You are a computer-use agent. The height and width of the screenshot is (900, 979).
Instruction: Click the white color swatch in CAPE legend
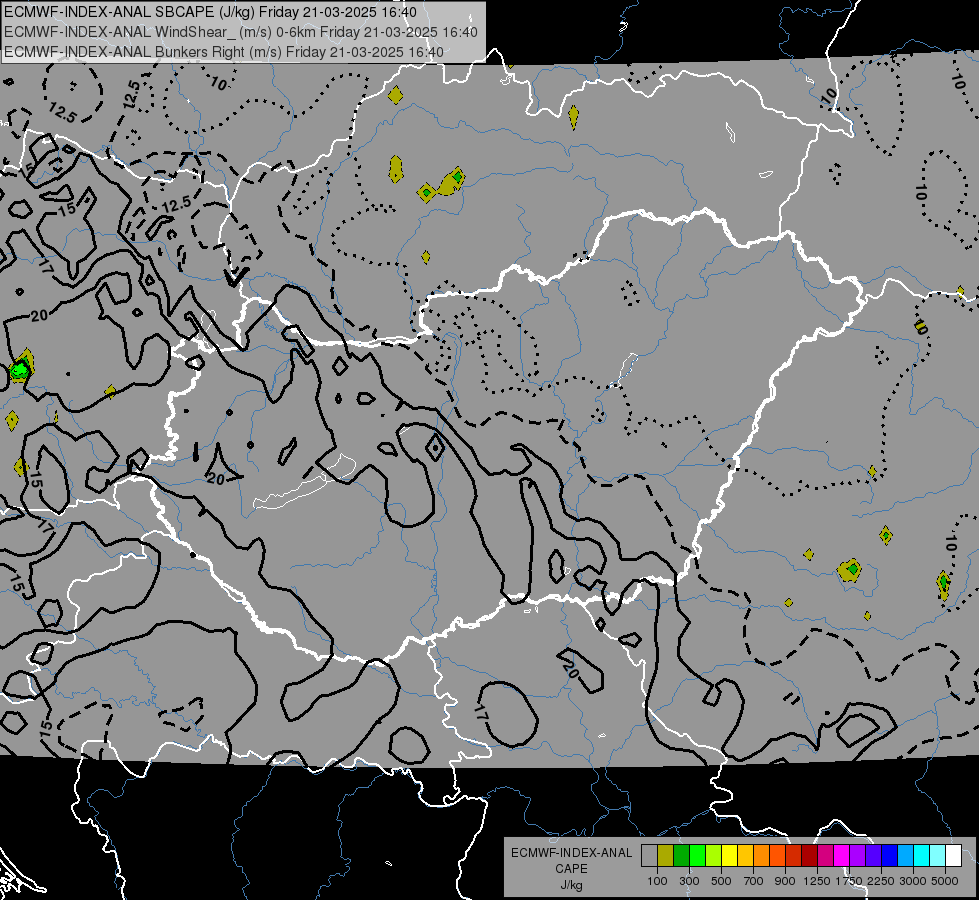954,856
